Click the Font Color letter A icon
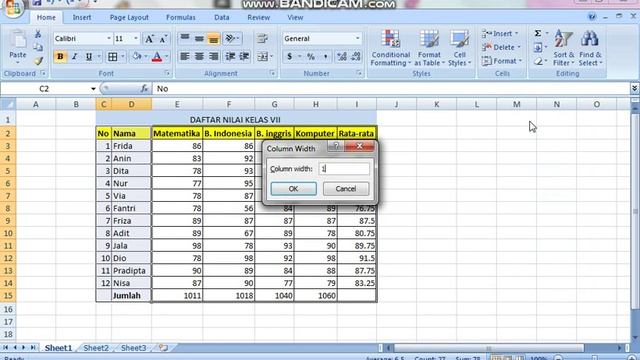The image size is (640, 360). 157,56
